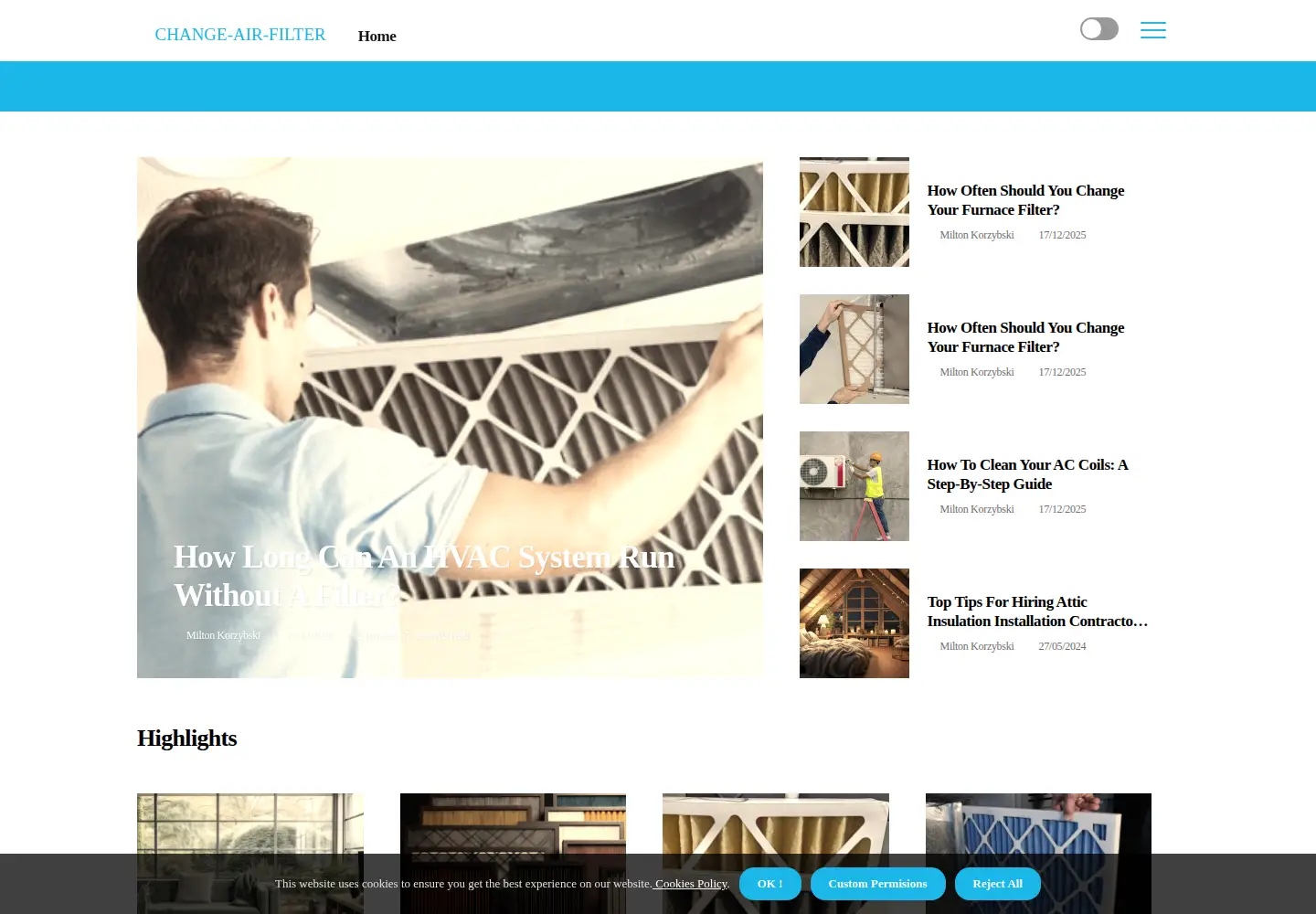Open the cozy attic room thumbnail
This screenshot has width=1316, height=914.
854,623
